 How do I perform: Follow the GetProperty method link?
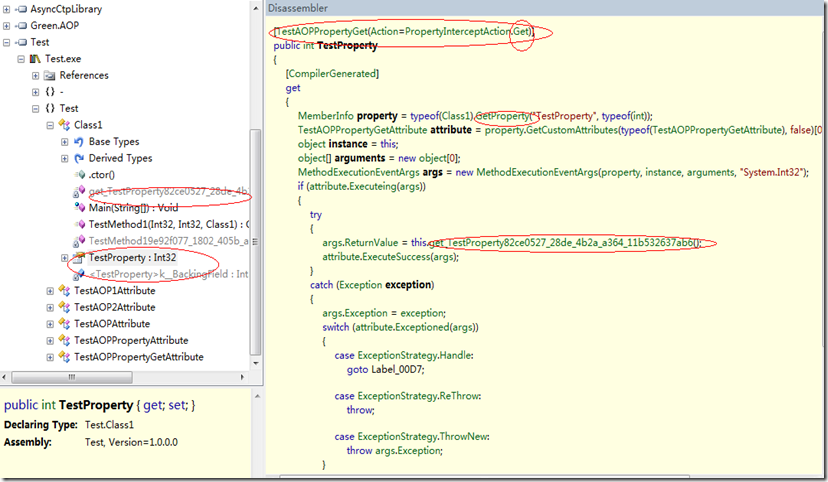click(x=502, y=116)
